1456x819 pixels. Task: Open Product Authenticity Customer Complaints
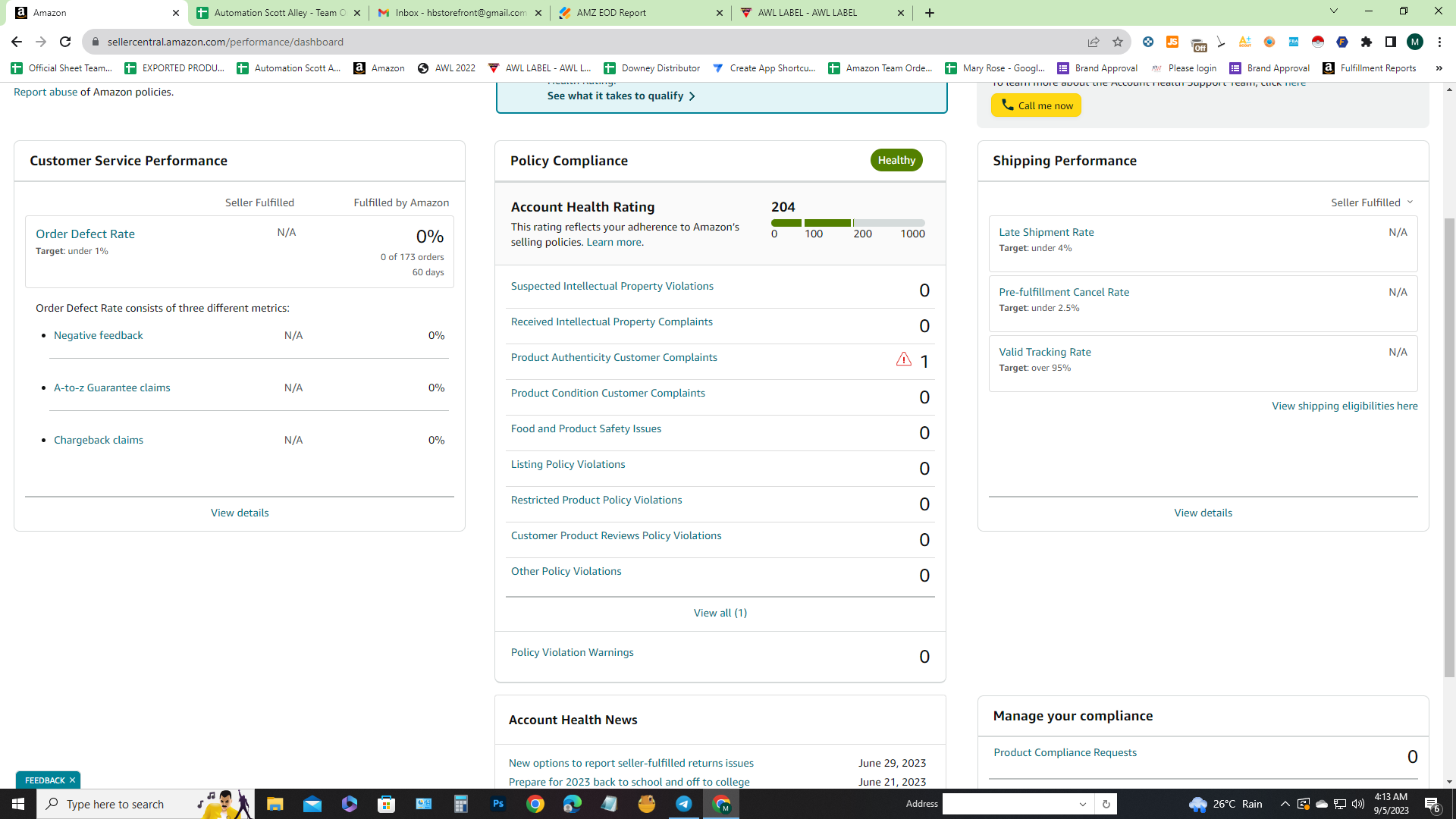click(613, 357)
